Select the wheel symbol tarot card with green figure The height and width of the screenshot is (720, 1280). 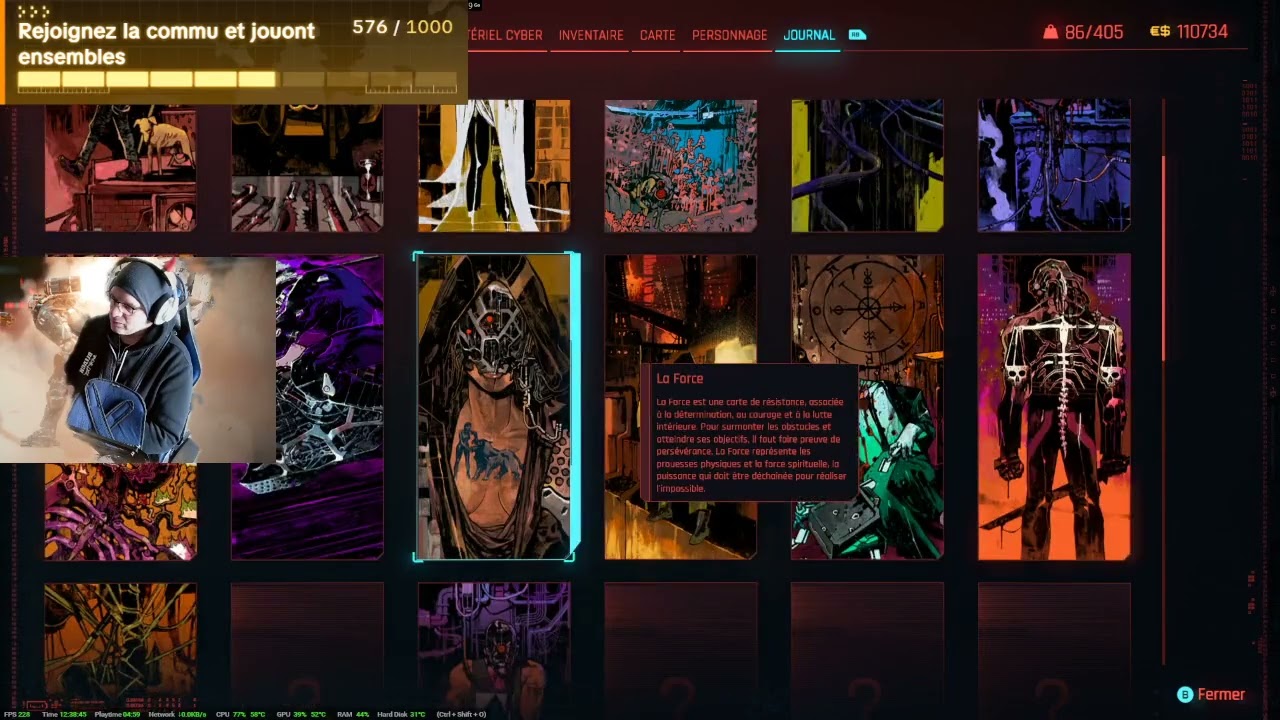(x=867, y=407)
